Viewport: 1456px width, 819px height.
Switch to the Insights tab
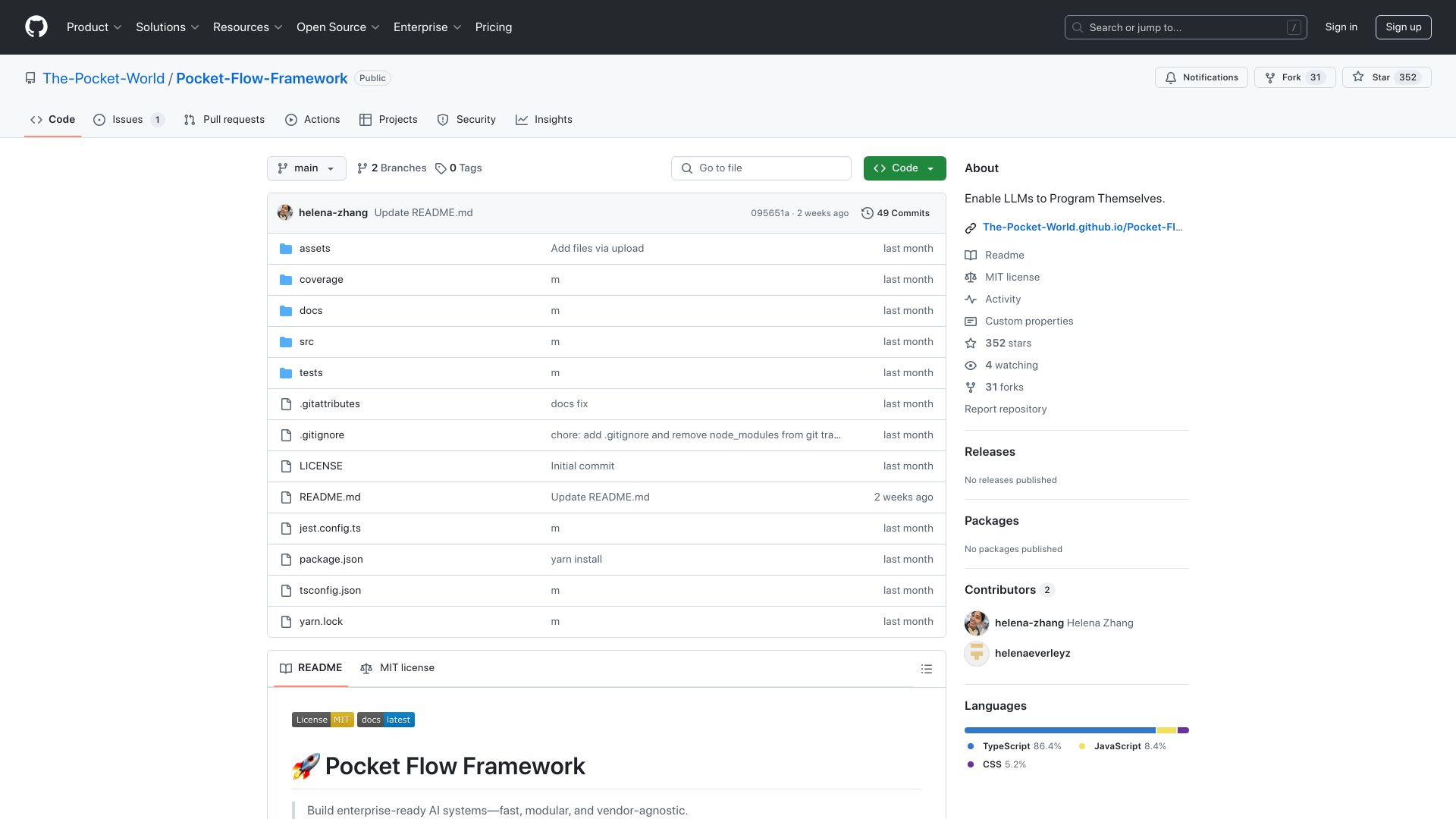point(544,120)
